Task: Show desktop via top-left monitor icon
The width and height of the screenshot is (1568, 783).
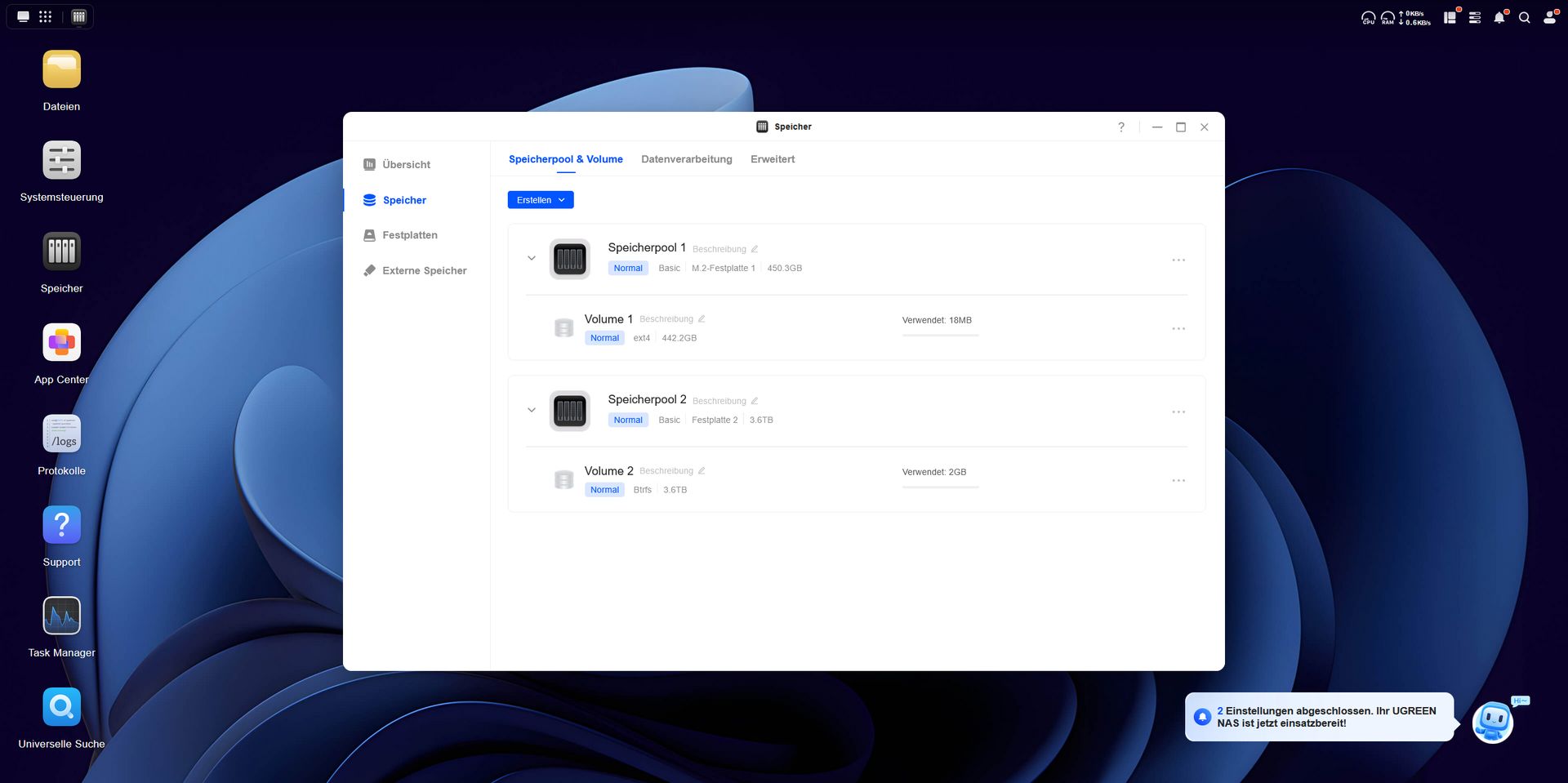Action: pyautogui.click(x=23, y=16)
